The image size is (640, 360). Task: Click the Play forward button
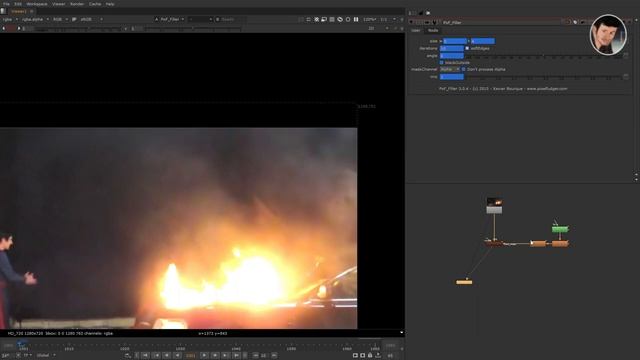[x=204, y=356]
